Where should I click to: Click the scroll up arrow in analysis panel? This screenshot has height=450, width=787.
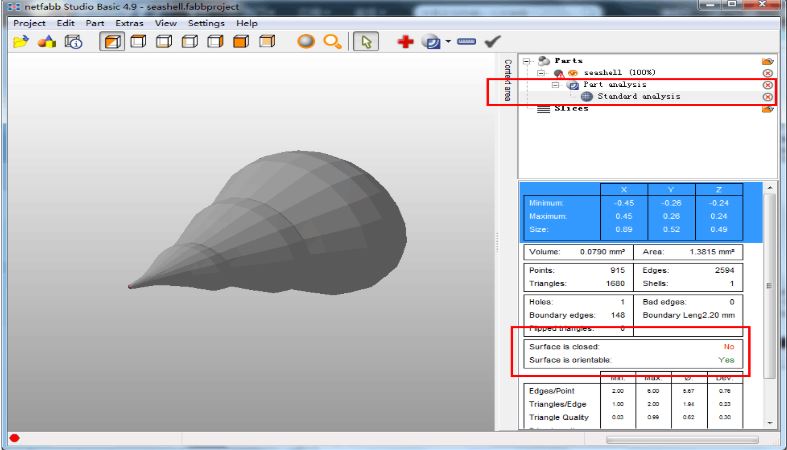tap(769, 188)
